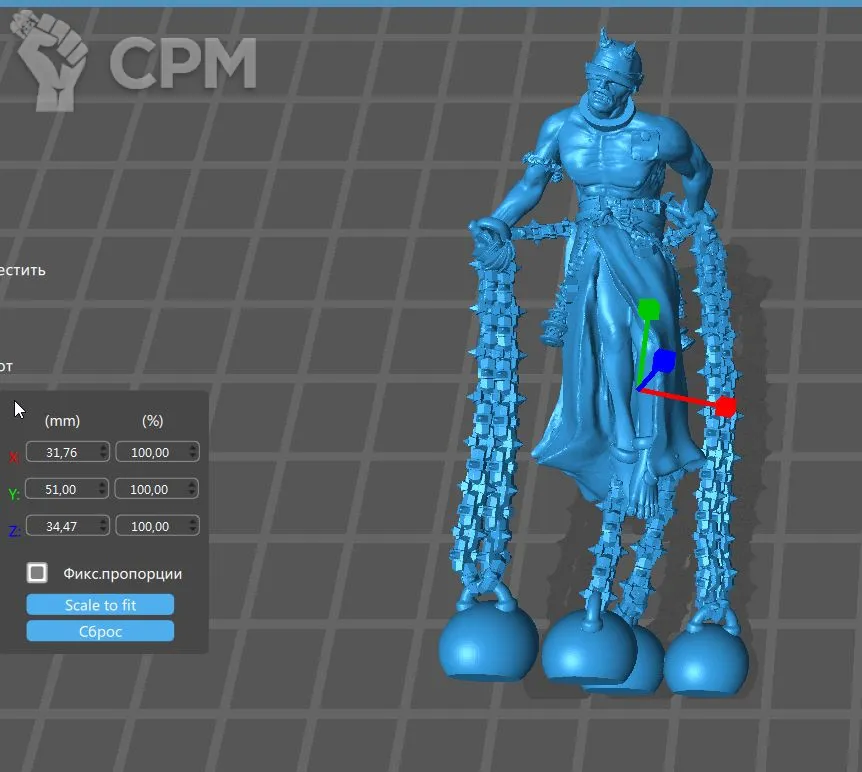Click the Y mm field spinner arrows
862x772 pixels.
click(x=103, y=490)
